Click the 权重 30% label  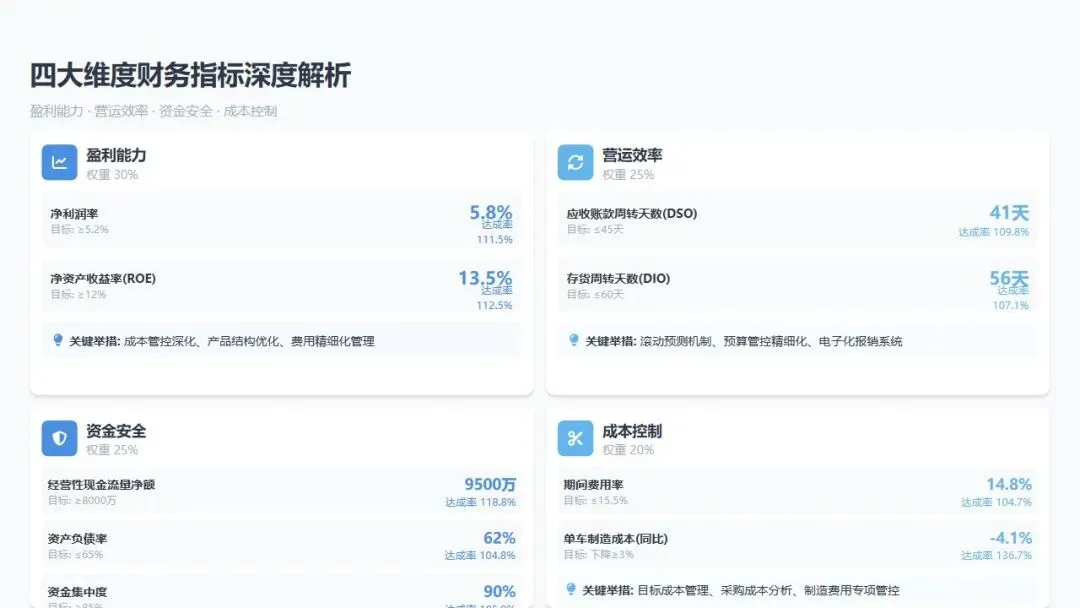(112, 175)
